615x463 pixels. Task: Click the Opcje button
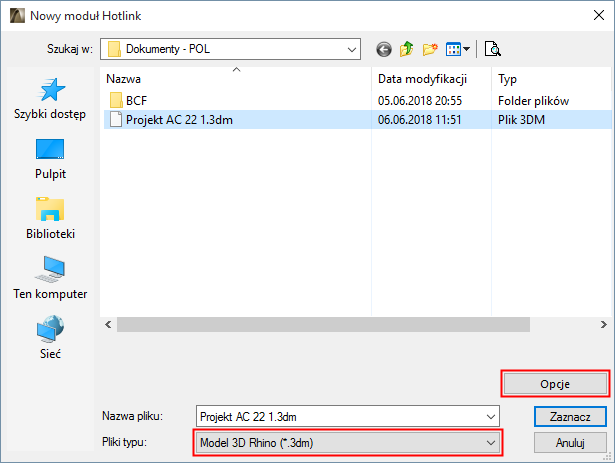[x=555, y=384]
